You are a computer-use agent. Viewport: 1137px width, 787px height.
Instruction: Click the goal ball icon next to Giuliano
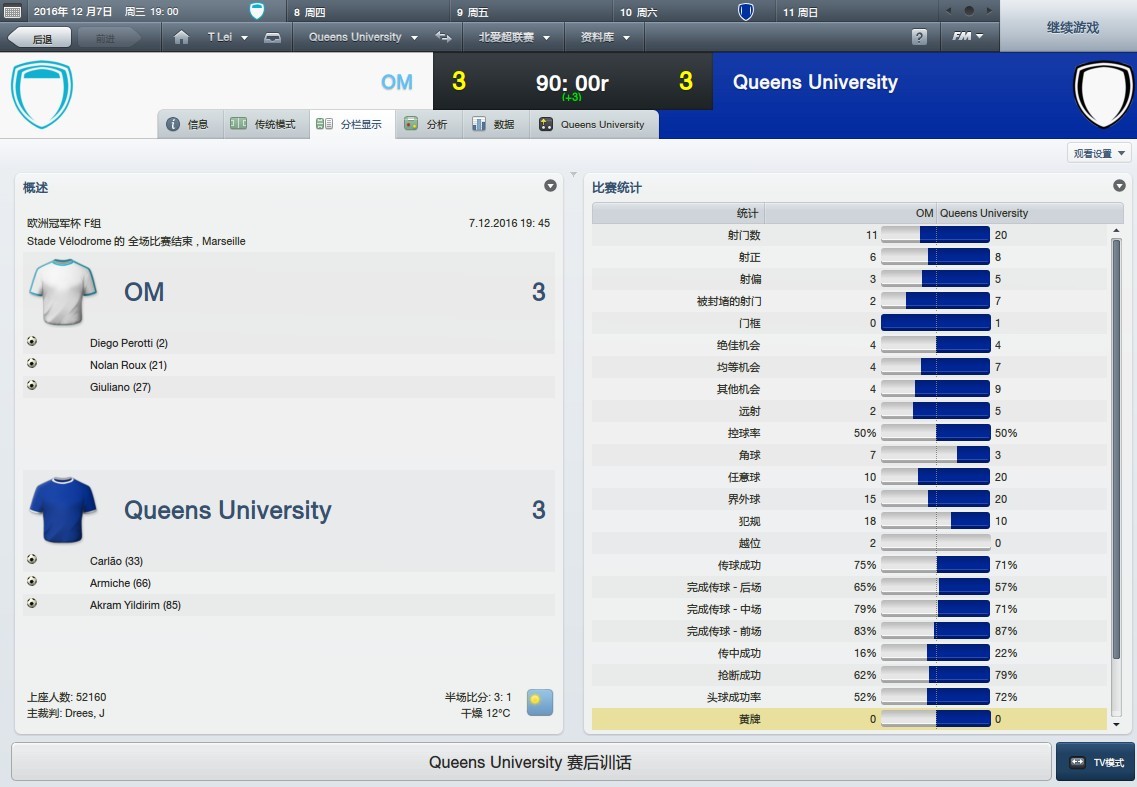tap(32, 385)
